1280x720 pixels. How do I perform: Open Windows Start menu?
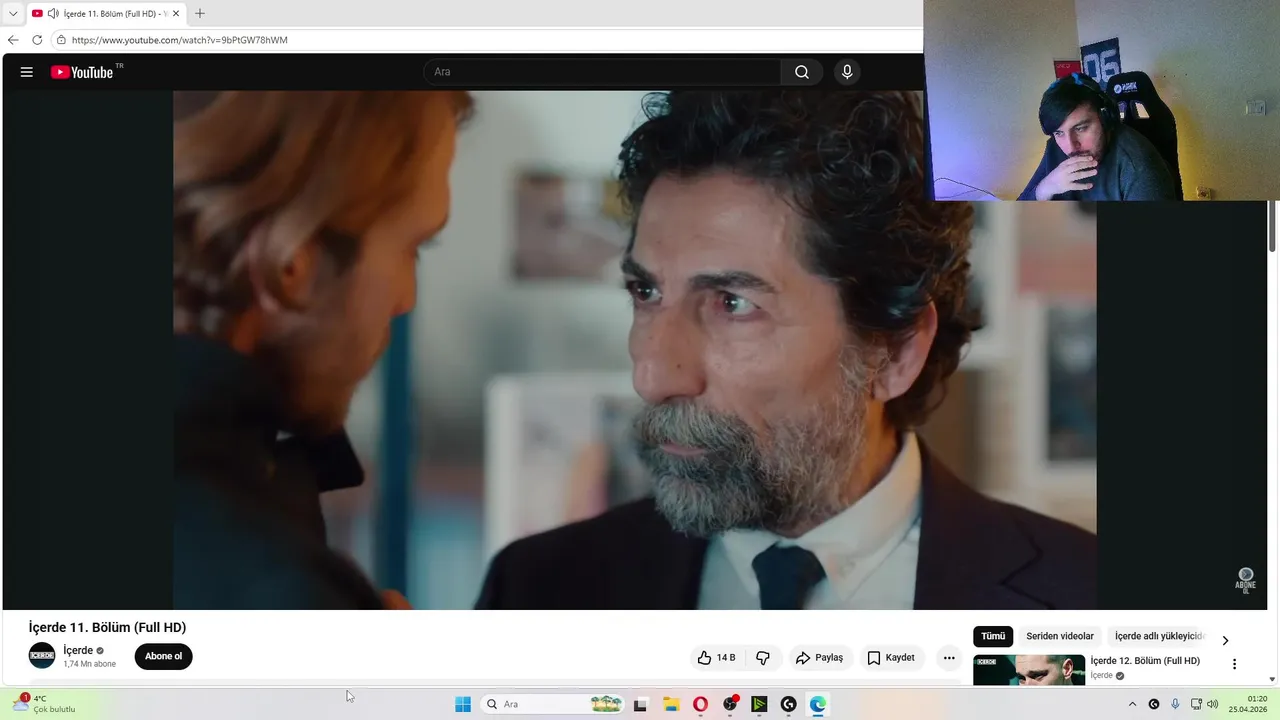(x=462, y=704)
